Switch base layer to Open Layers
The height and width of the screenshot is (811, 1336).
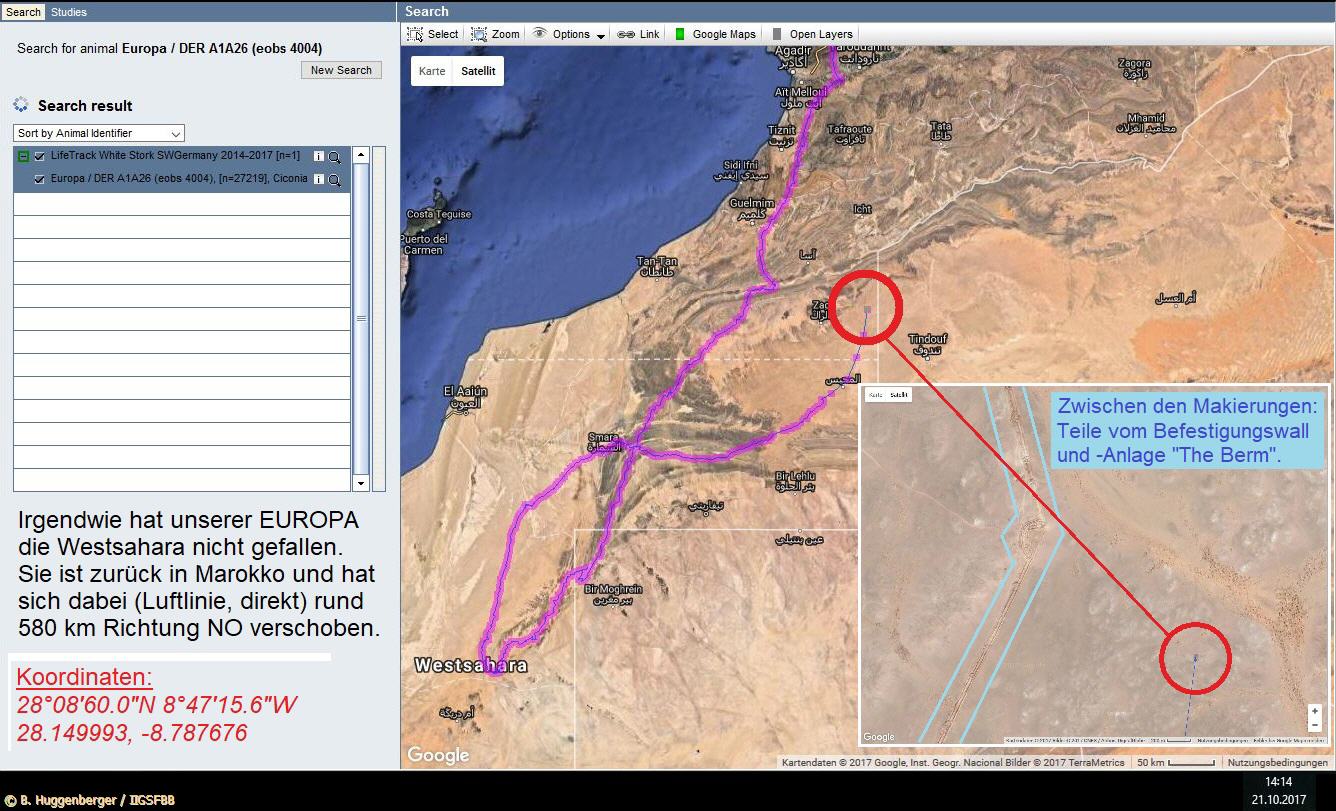click(812, 34)
